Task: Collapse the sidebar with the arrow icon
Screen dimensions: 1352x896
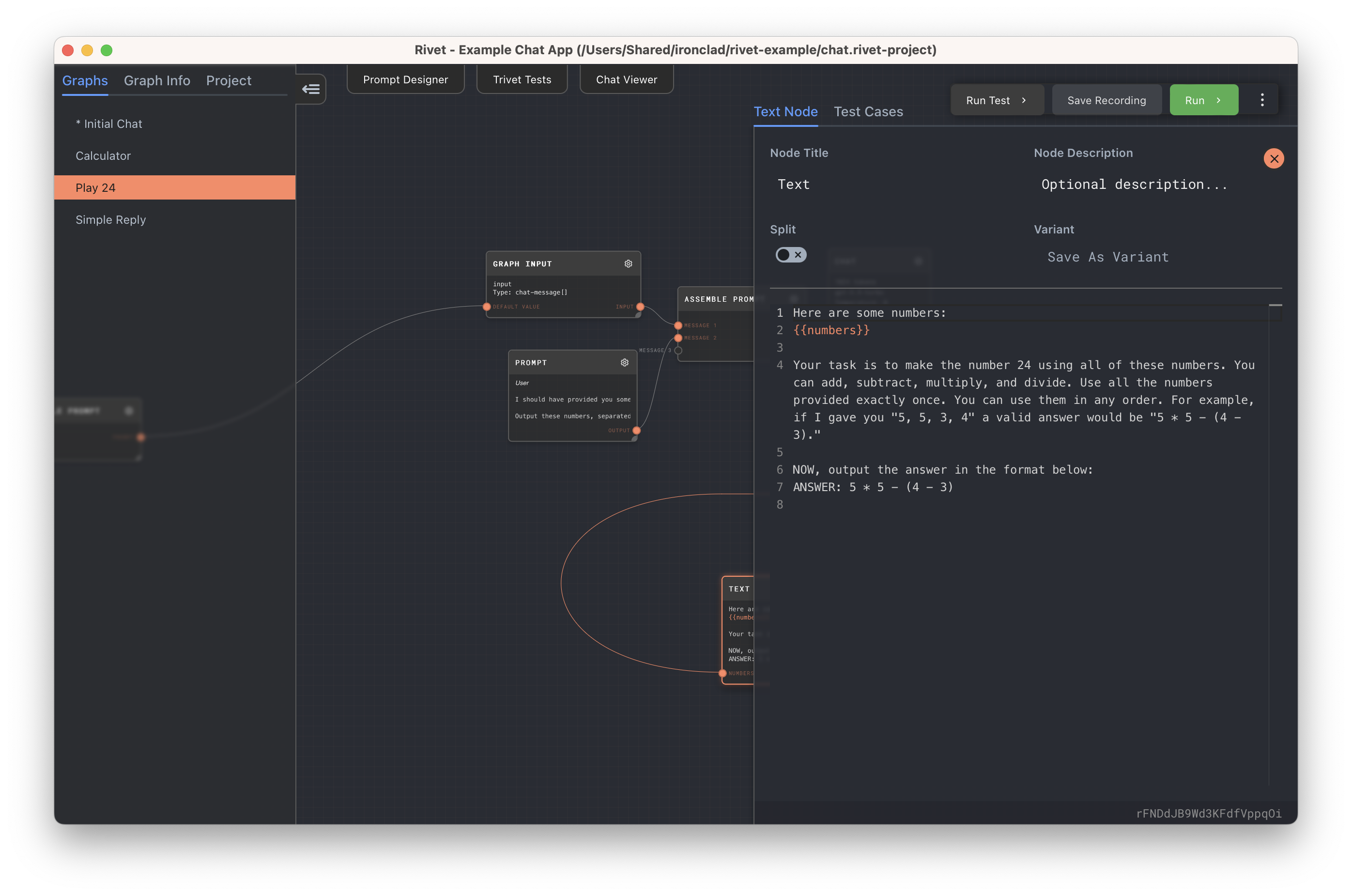Action: [x=311, y=89]
